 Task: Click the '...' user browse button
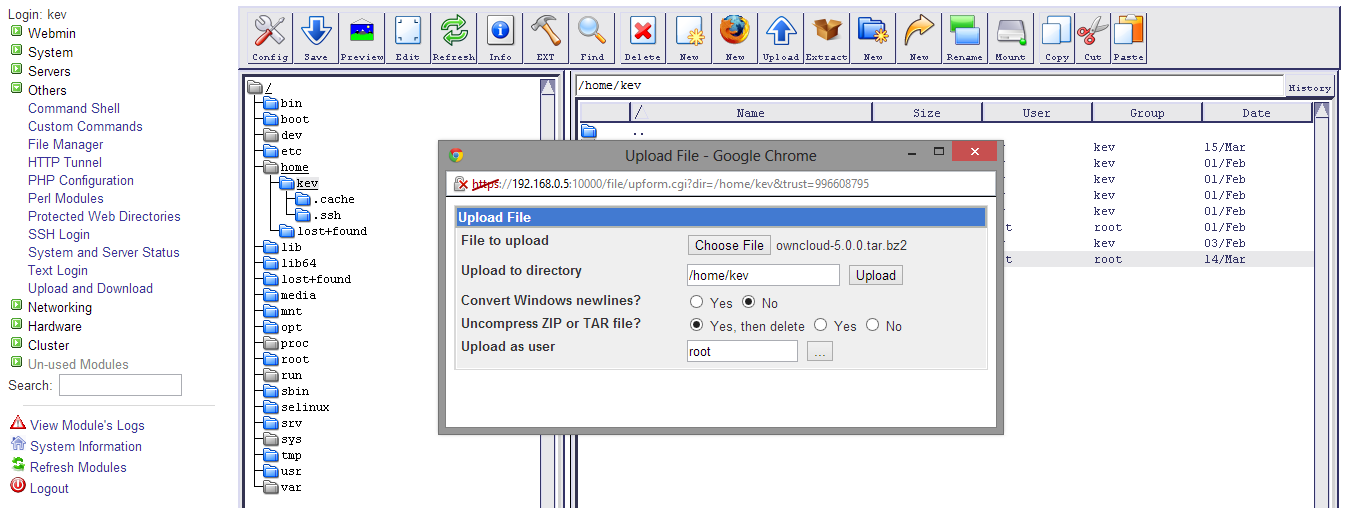pyautogui.click(x=819, y=351)
